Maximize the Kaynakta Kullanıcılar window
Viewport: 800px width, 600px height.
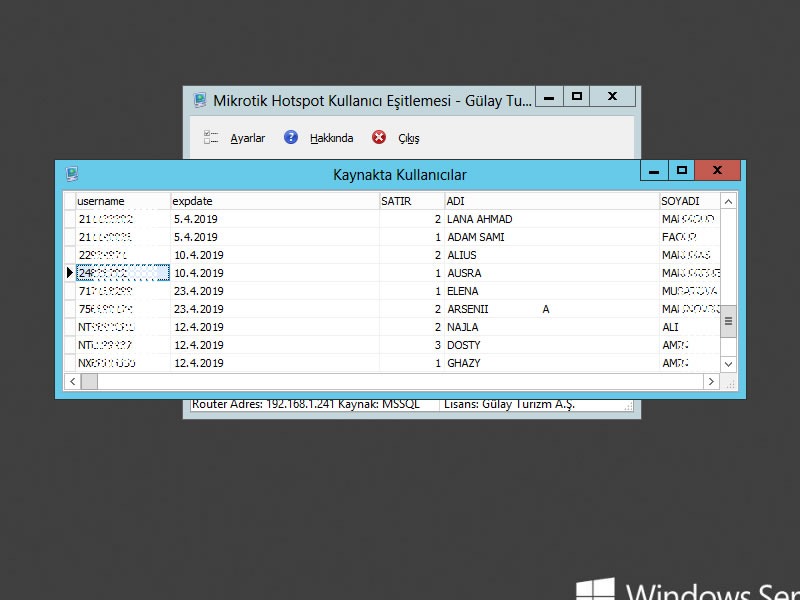681,171
